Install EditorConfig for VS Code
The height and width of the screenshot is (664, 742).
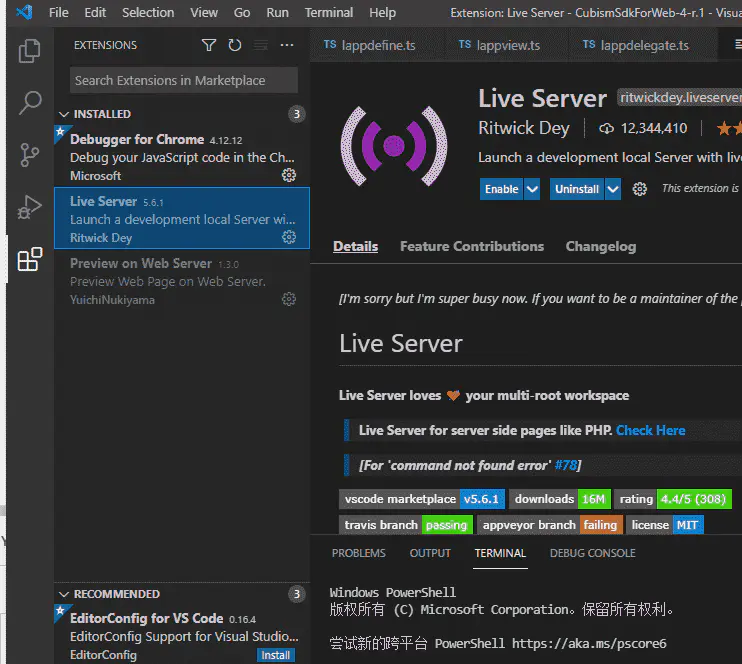click(x=275, y=655)
